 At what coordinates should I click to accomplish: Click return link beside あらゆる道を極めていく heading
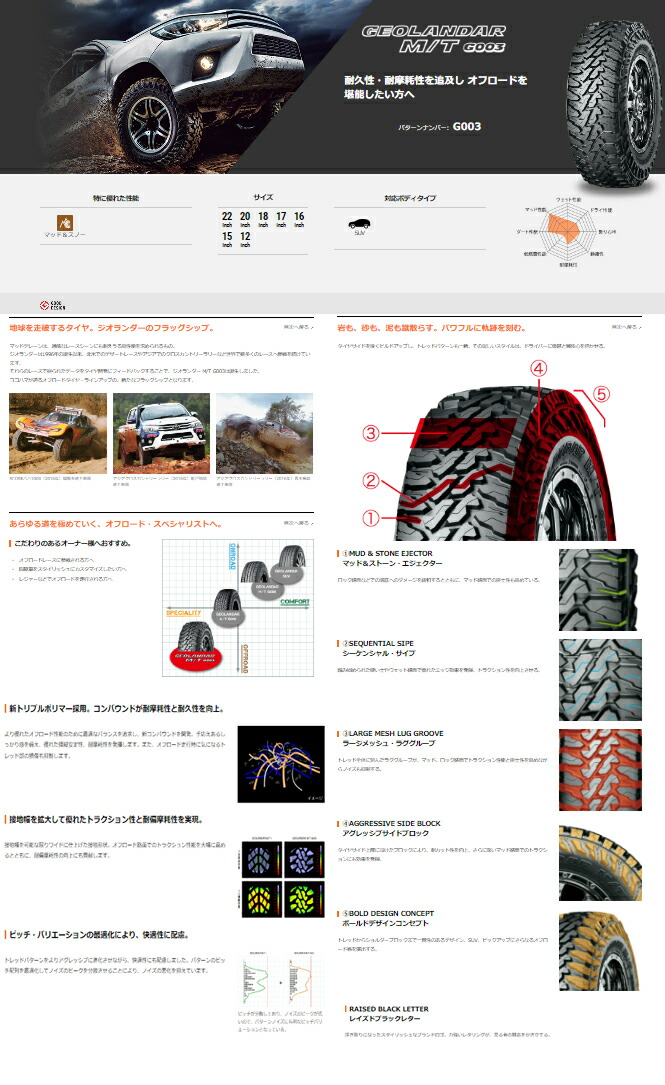point(298,523)
